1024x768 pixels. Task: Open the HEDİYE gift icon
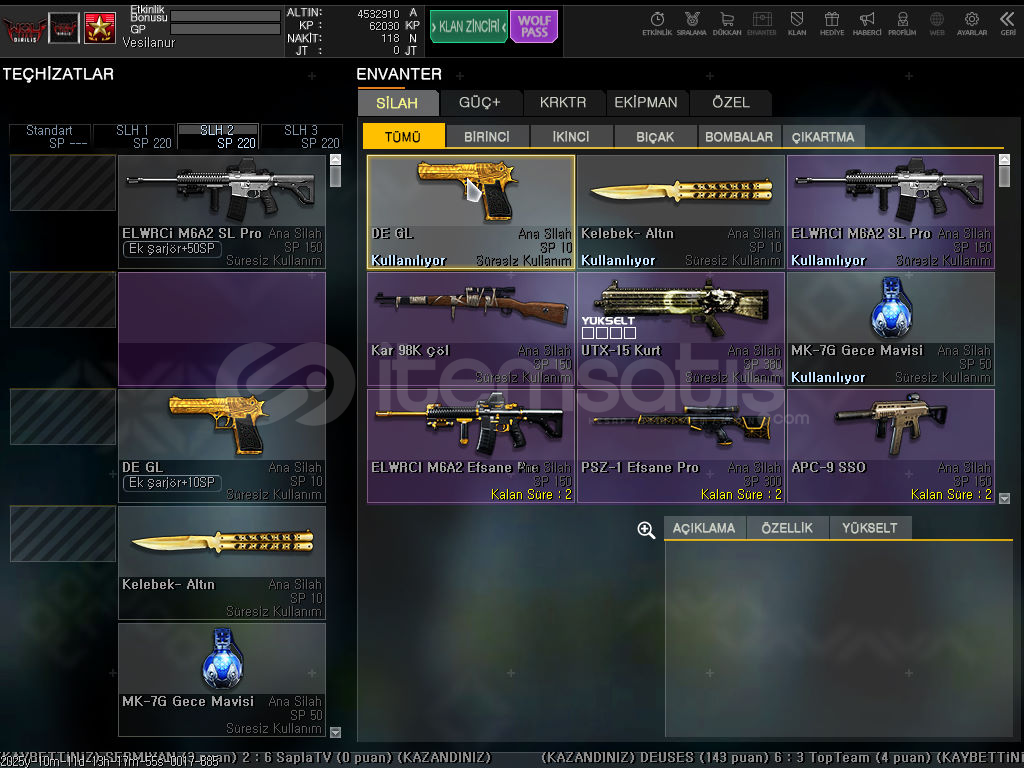click(832, 24)
